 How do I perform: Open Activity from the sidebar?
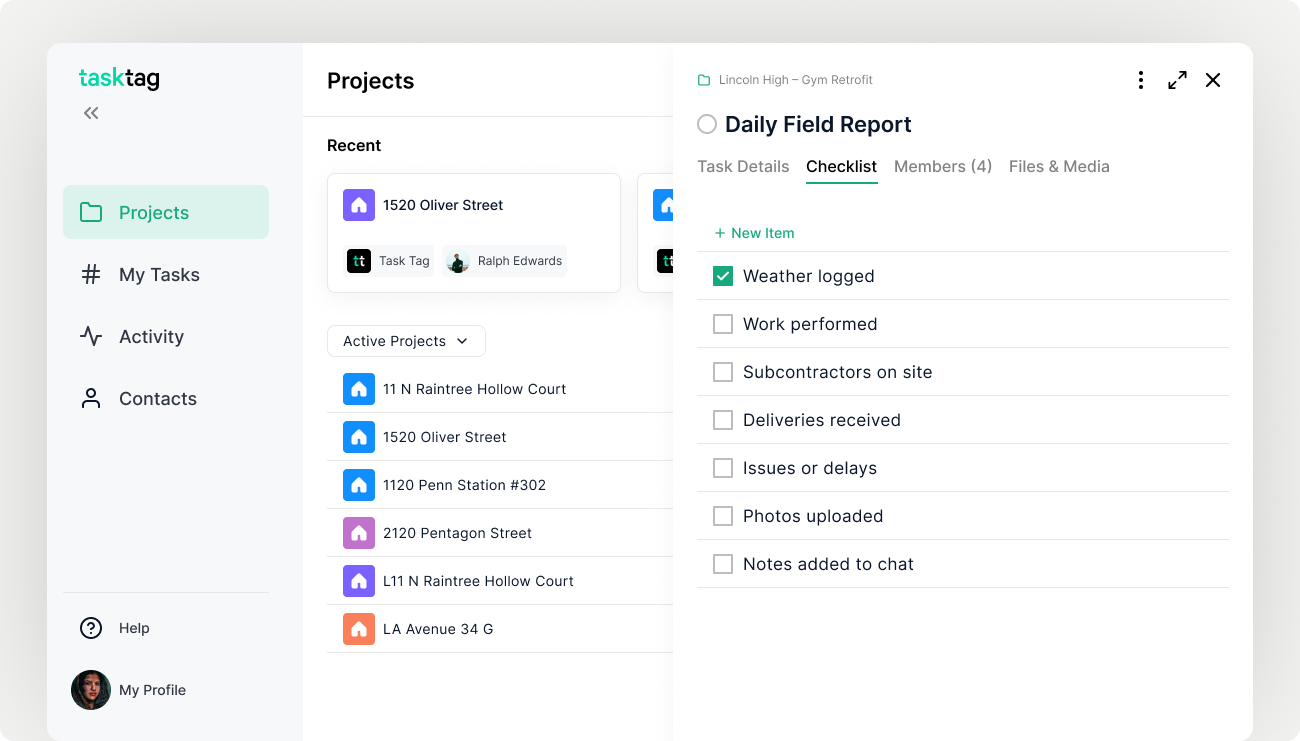151,337
